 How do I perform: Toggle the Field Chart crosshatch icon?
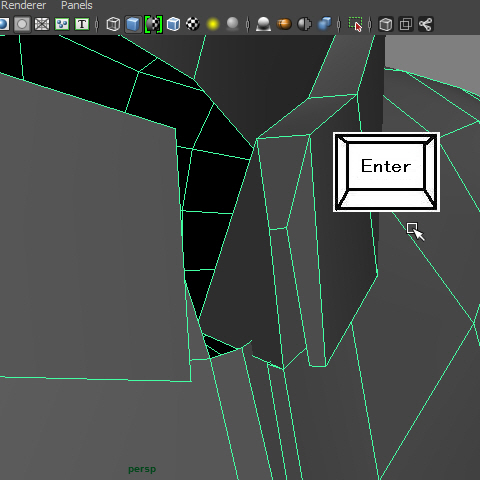coord(42,24)
